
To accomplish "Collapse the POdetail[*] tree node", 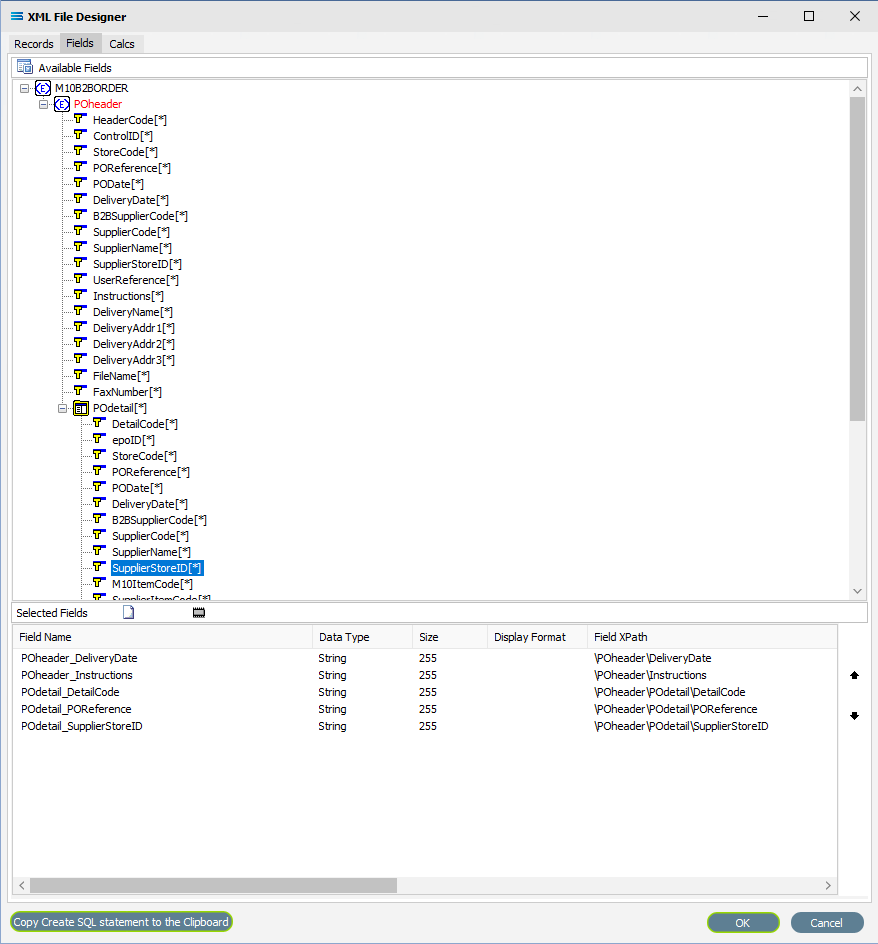I will 62,409.
